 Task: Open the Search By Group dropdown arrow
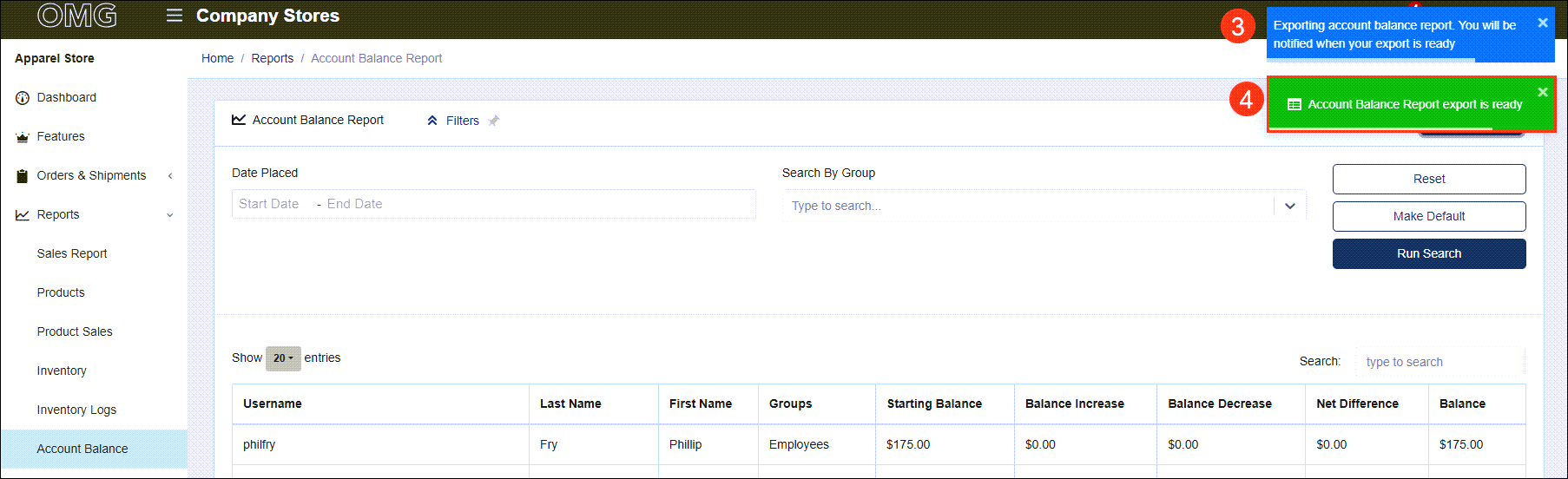1290,206
